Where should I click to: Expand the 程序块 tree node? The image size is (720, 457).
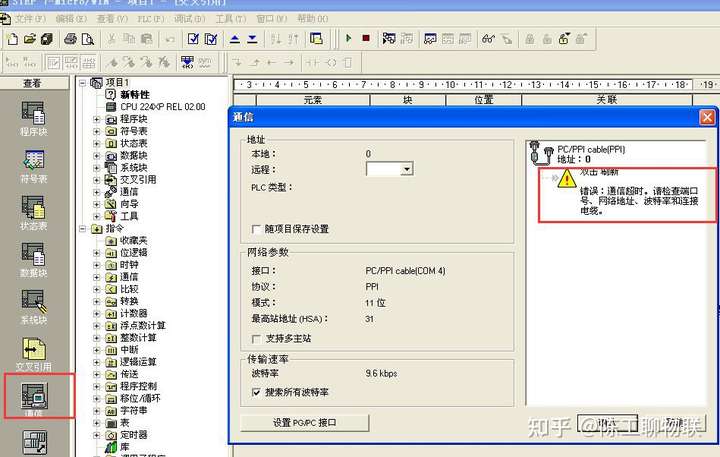pos(96,119)
